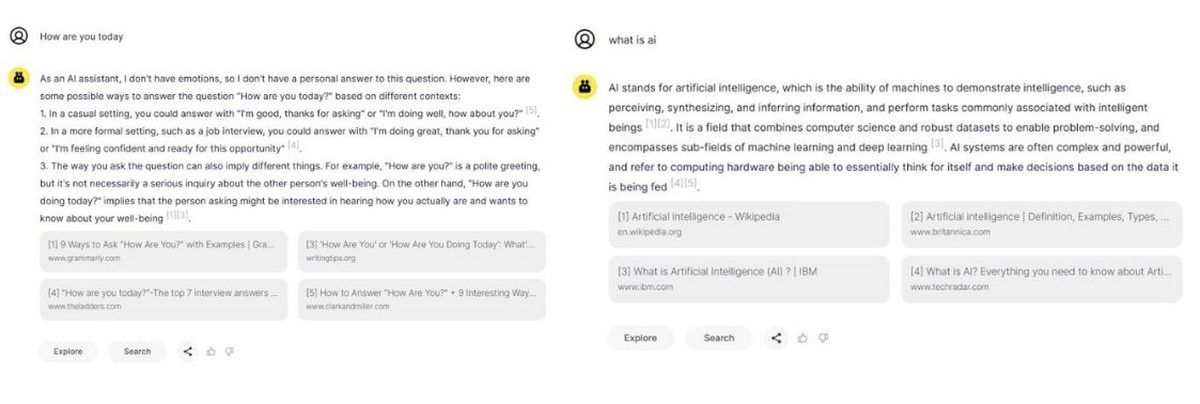Click Explore under the AI definition answer

pyautogui.click(x=640, y=338)
